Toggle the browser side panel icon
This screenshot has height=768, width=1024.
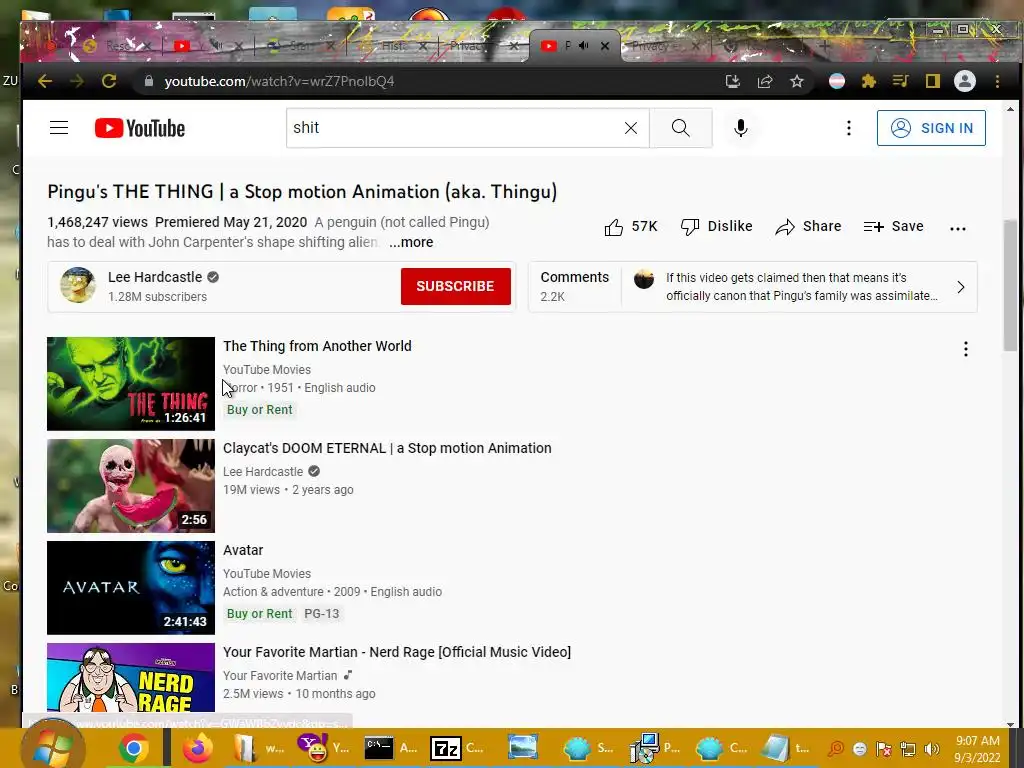[x=933, y=81]
